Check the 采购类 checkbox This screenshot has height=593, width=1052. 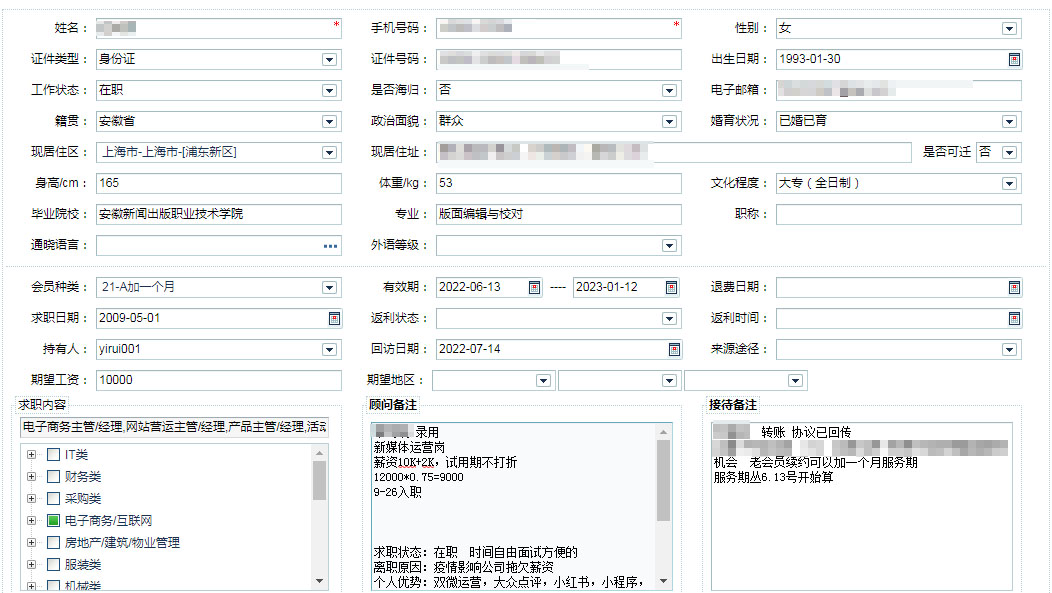[x=54, y=498]
